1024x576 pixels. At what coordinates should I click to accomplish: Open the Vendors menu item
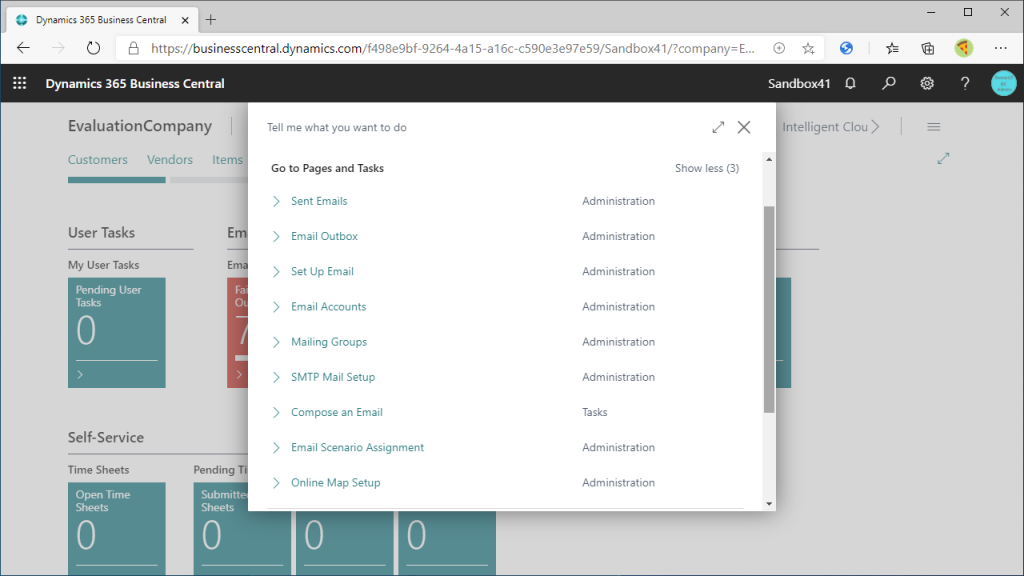[x=170, y=160]
